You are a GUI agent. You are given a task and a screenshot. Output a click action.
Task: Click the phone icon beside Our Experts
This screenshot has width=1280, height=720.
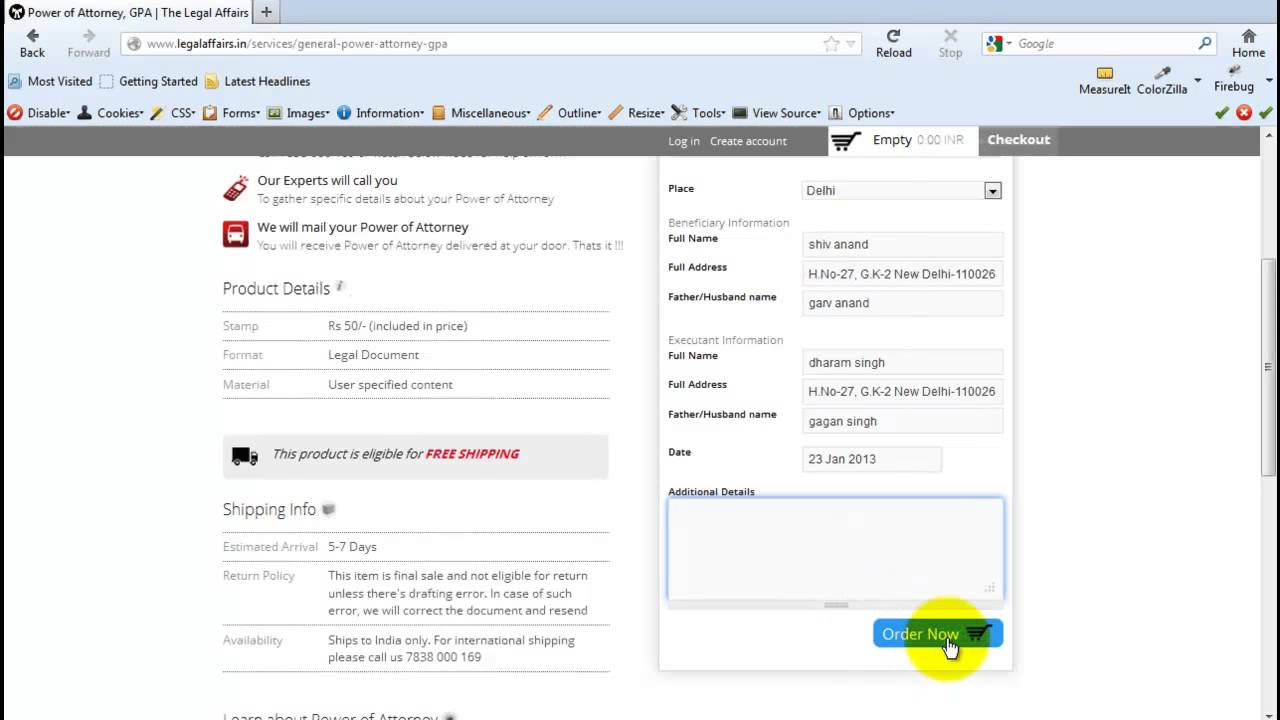[x=235, y=188]
